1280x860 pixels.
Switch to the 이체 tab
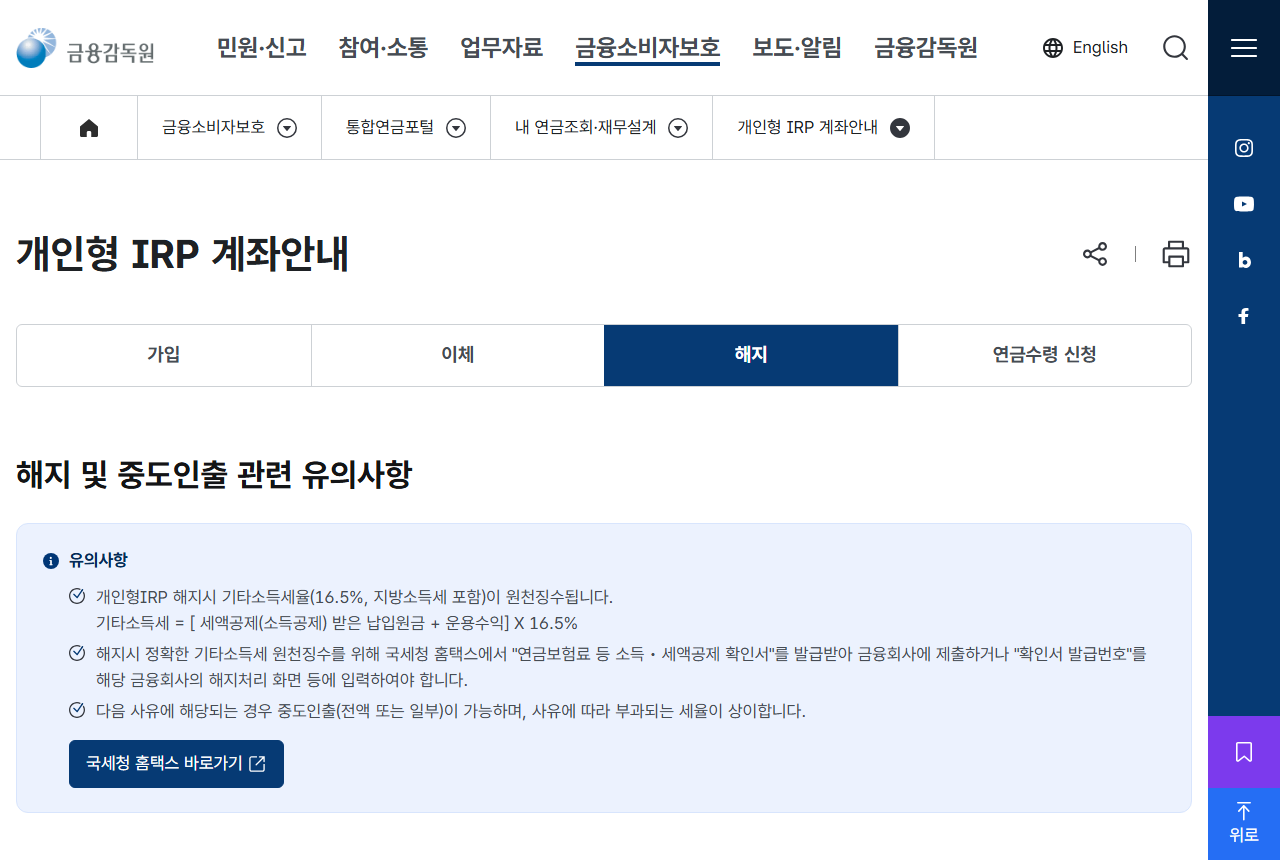[457, 355]
